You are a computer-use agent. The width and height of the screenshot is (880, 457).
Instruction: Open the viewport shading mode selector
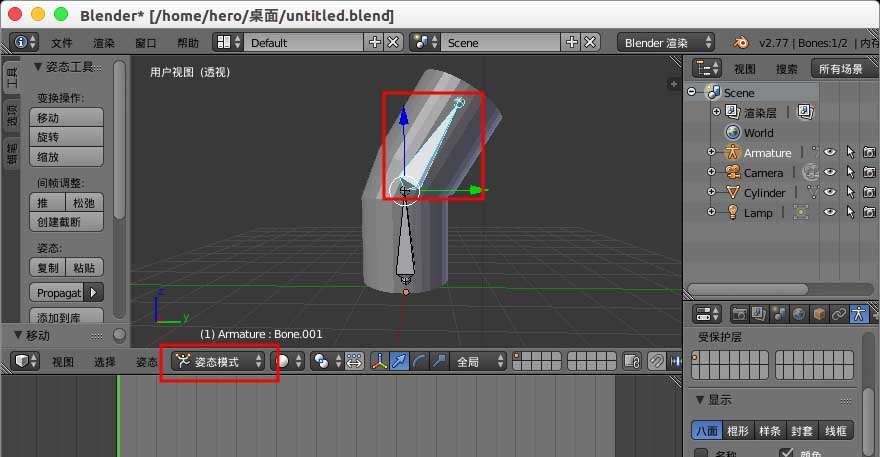[288, 362]
